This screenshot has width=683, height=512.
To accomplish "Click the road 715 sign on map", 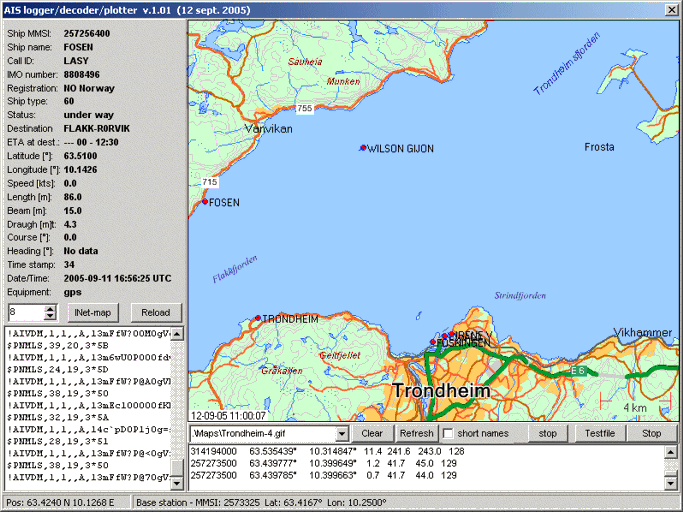I will pyautogui.click(x=209, y=182).
